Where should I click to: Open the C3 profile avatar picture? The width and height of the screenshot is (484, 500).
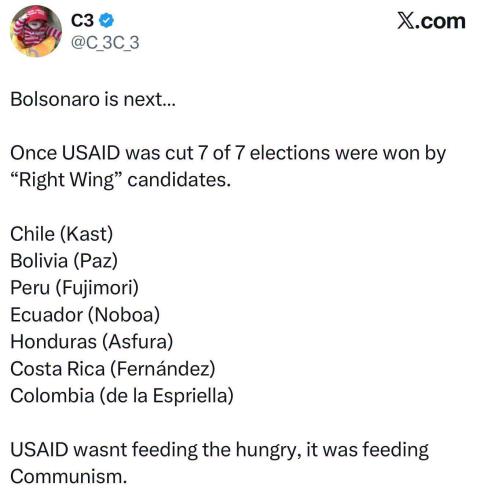(36, 31)
